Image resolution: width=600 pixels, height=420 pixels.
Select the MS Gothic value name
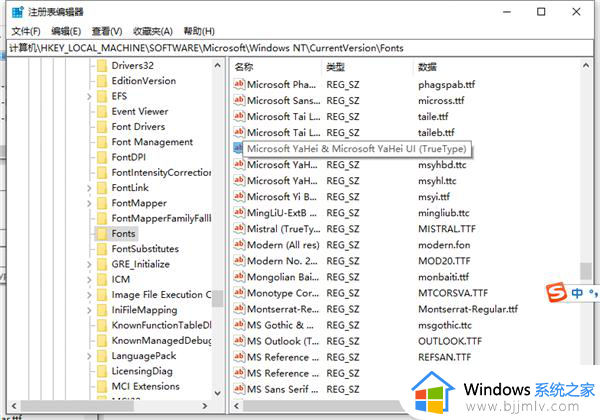[280, 326]
